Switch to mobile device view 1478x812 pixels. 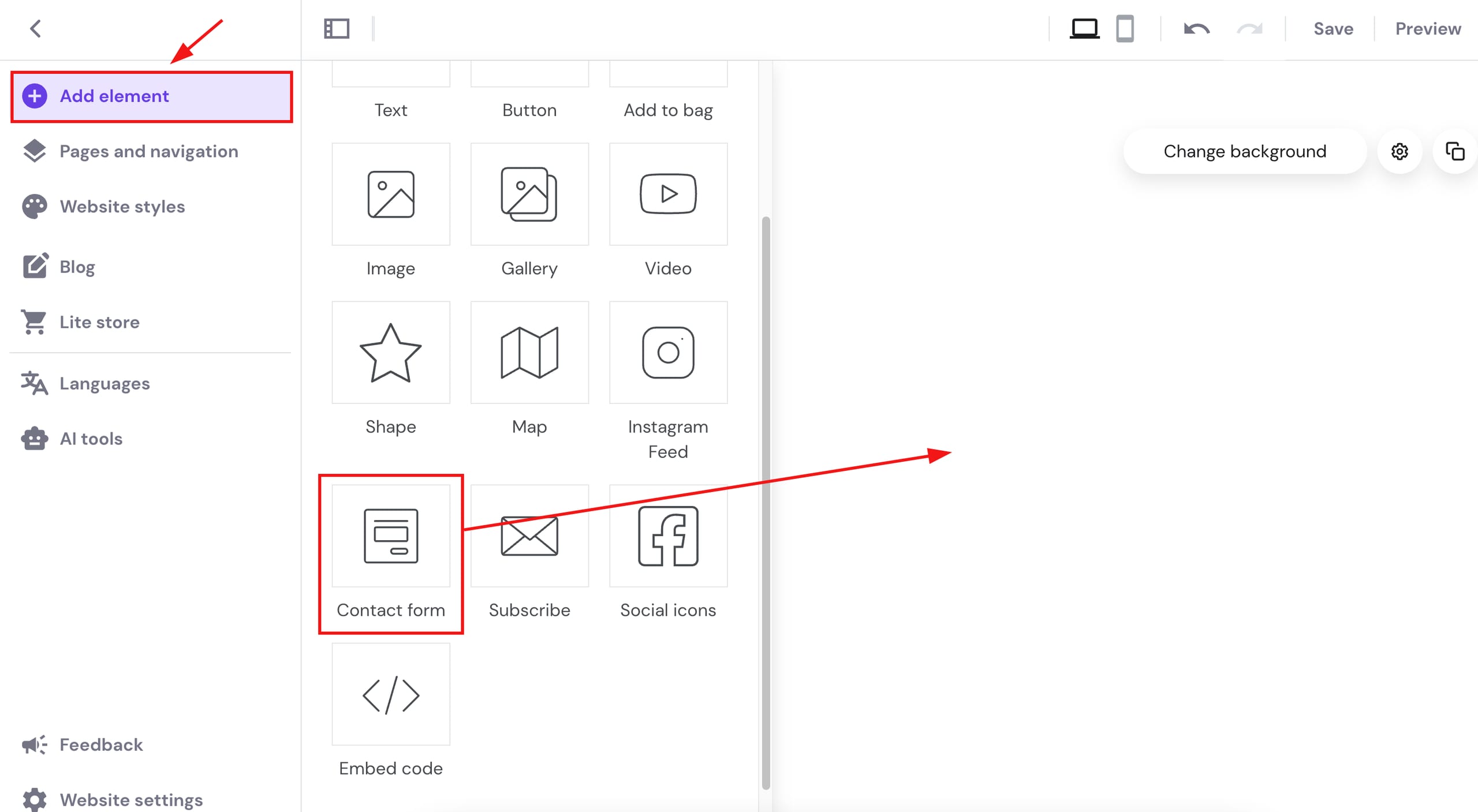click(1125, 28)
